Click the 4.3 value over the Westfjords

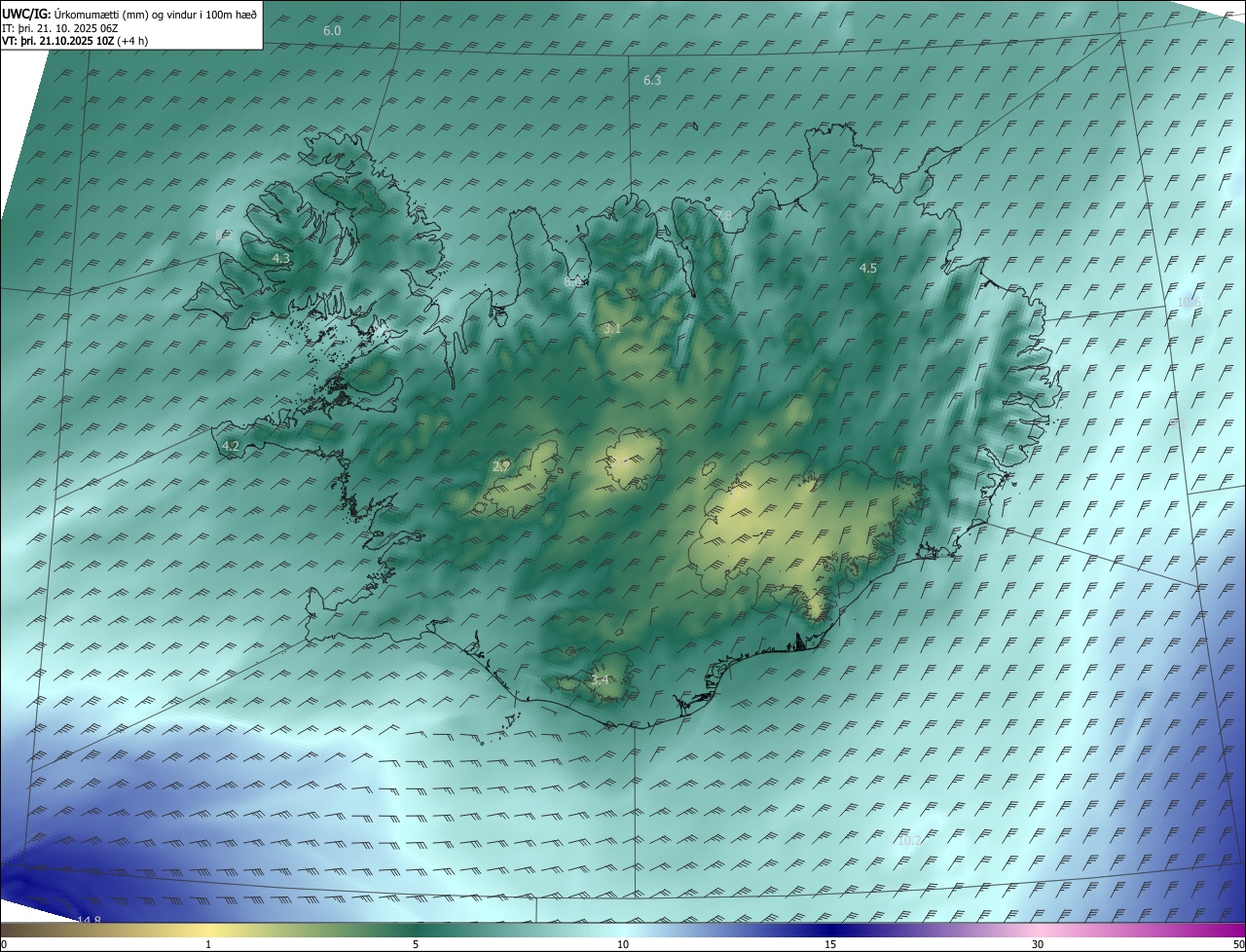click(281, 258)
